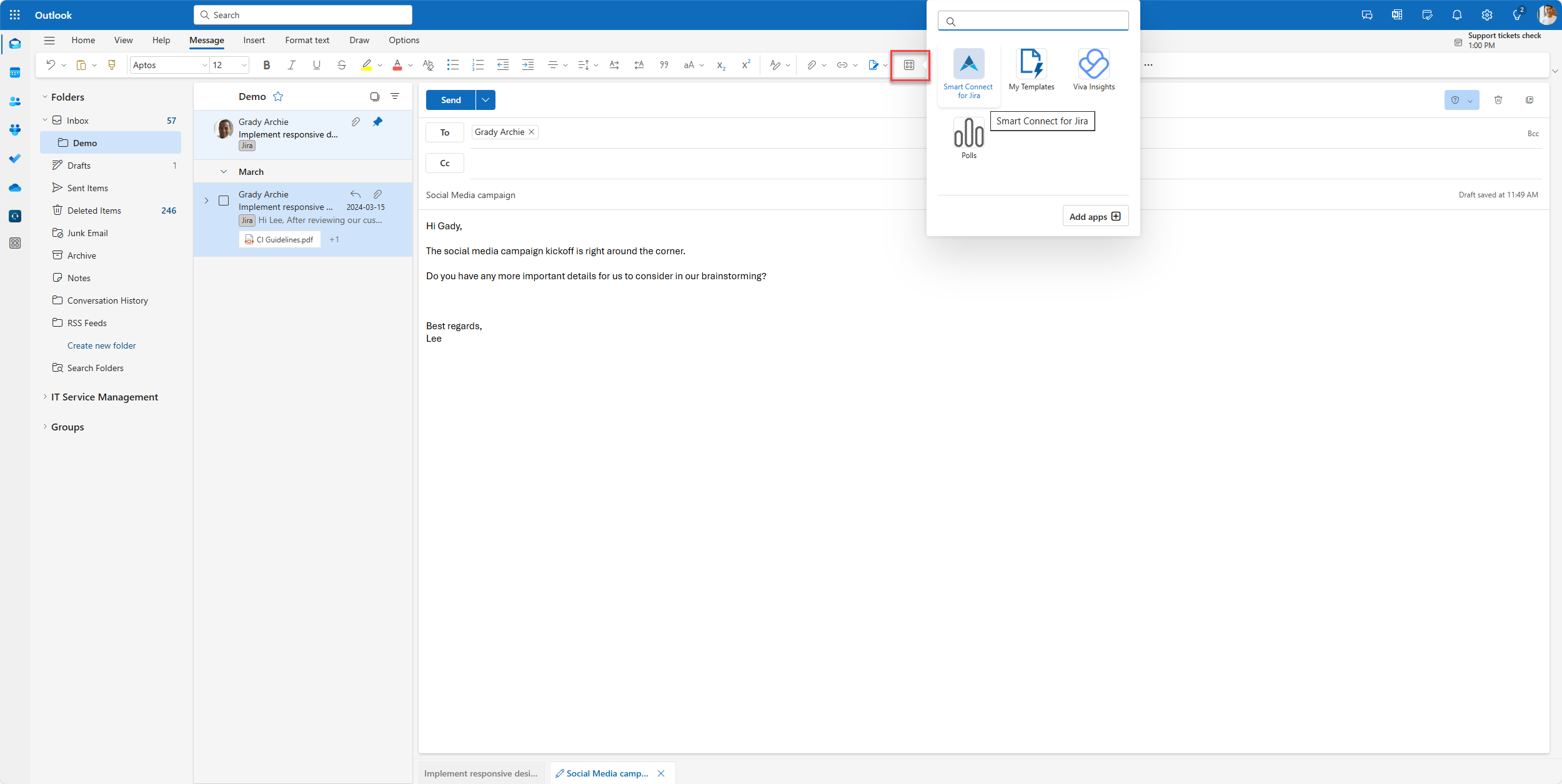
Task: Click the paste clipboard icon
Action: click(x=81, y=65)
